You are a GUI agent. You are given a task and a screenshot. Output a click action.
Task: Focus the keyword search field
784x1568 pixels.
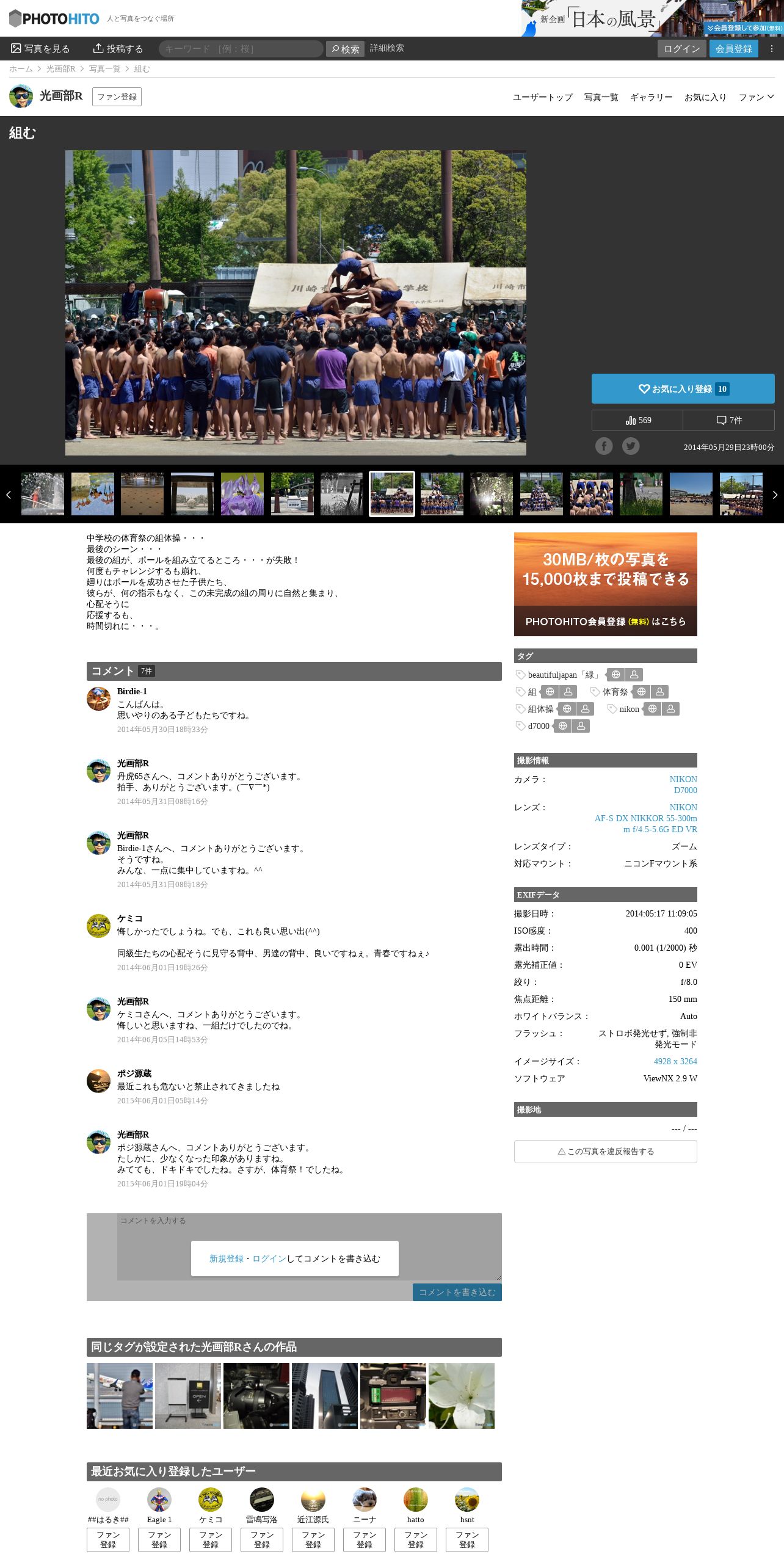(241, 49)
